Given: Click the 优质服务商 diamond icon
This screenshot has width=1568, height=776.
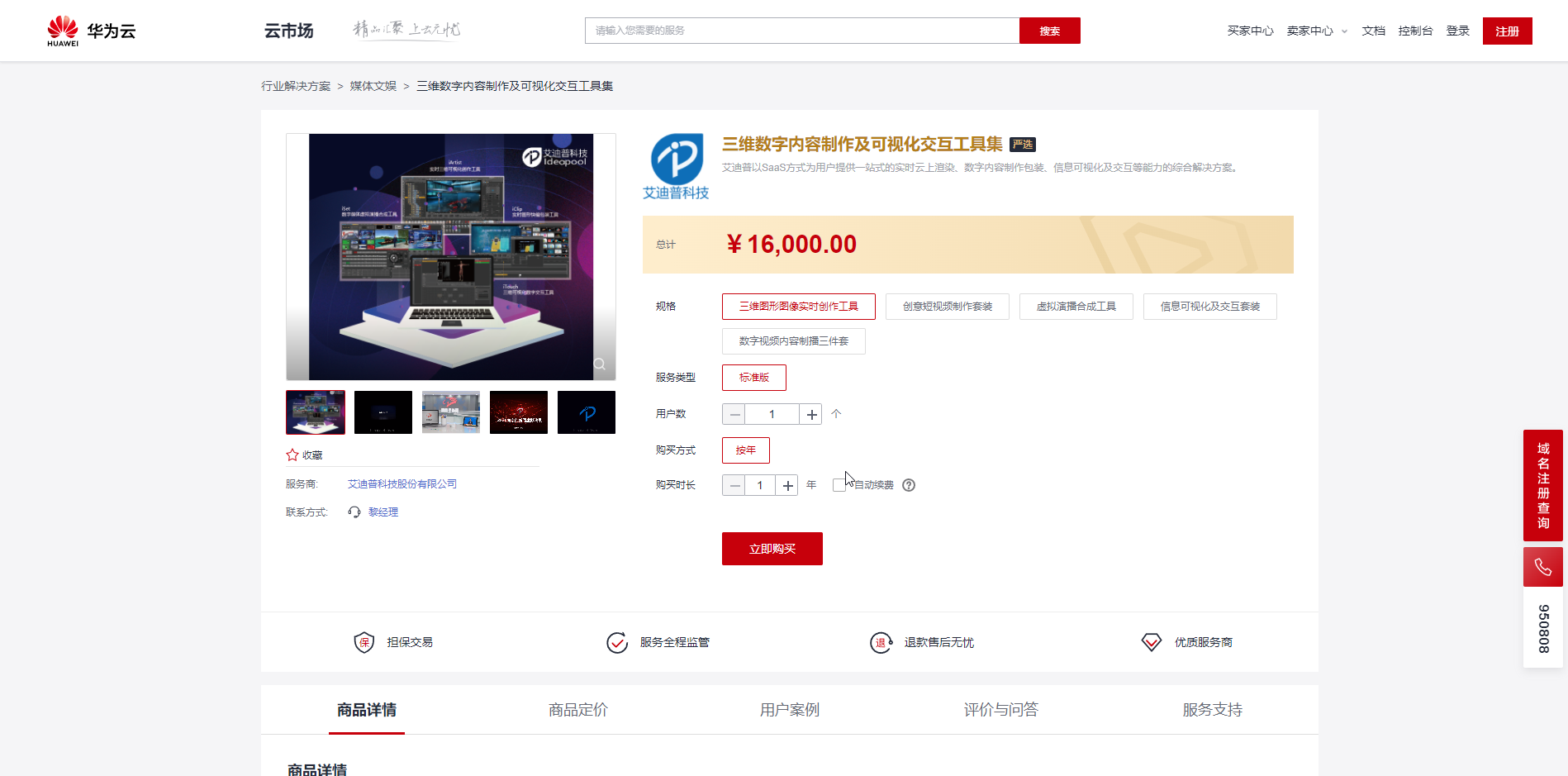Looking at the screenshot, I should coord(1152,642).
